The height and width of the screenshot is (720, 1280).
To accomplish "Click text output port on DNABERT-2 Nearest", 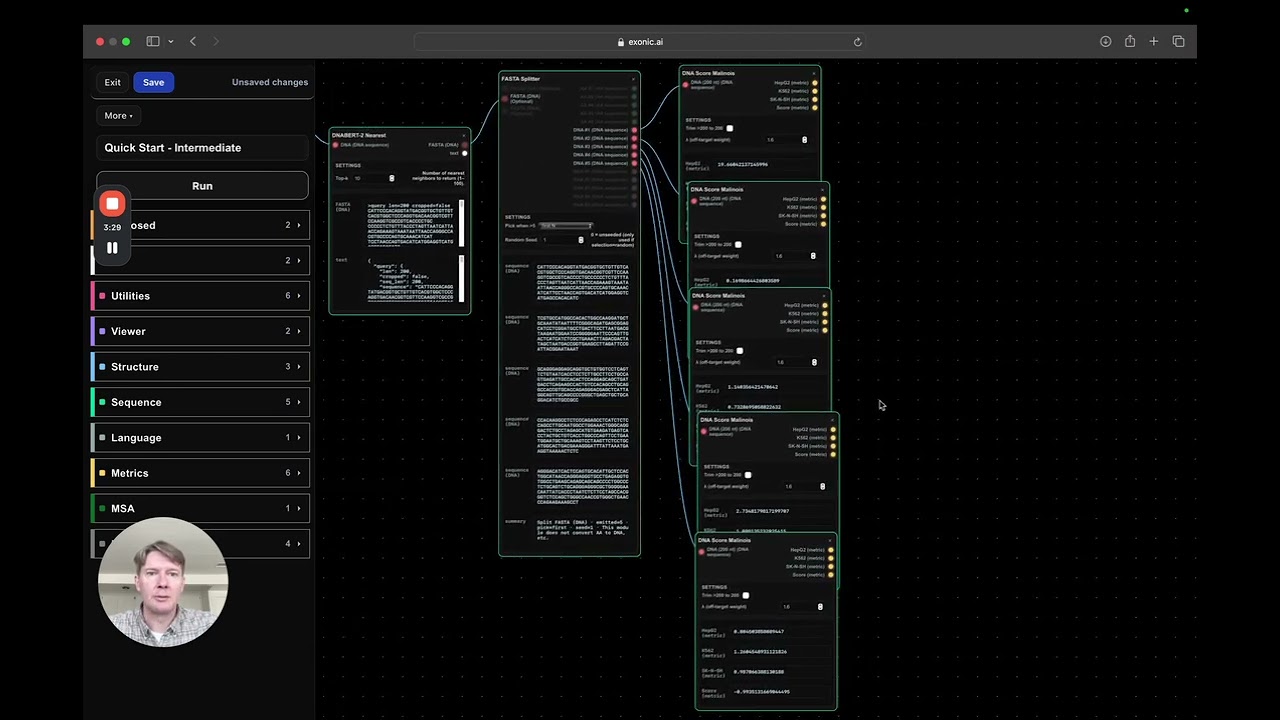I will coord(465,153).
